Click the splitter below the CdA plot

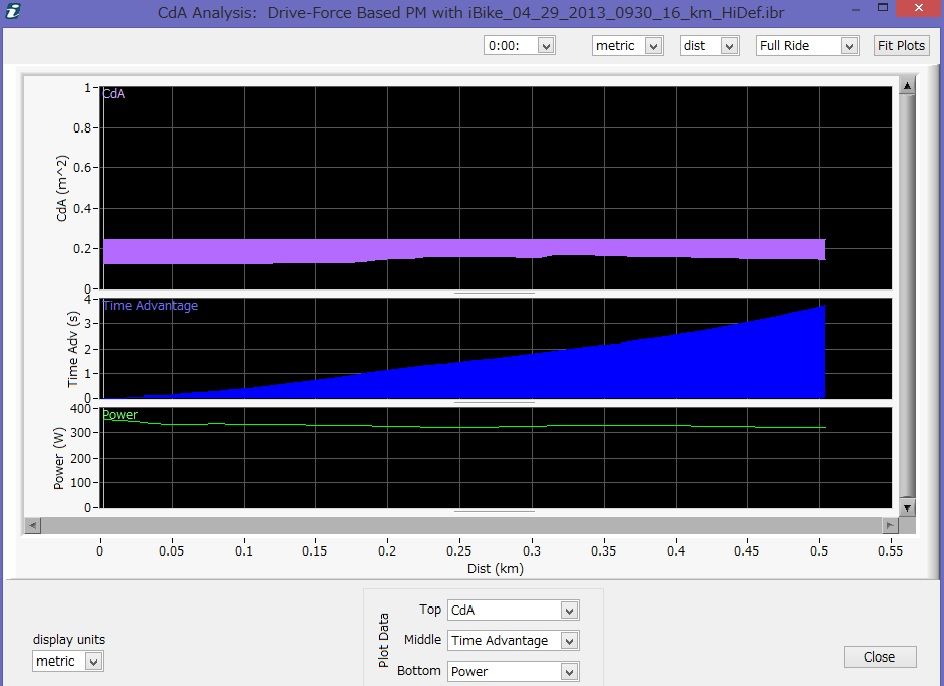coord(494,293)
